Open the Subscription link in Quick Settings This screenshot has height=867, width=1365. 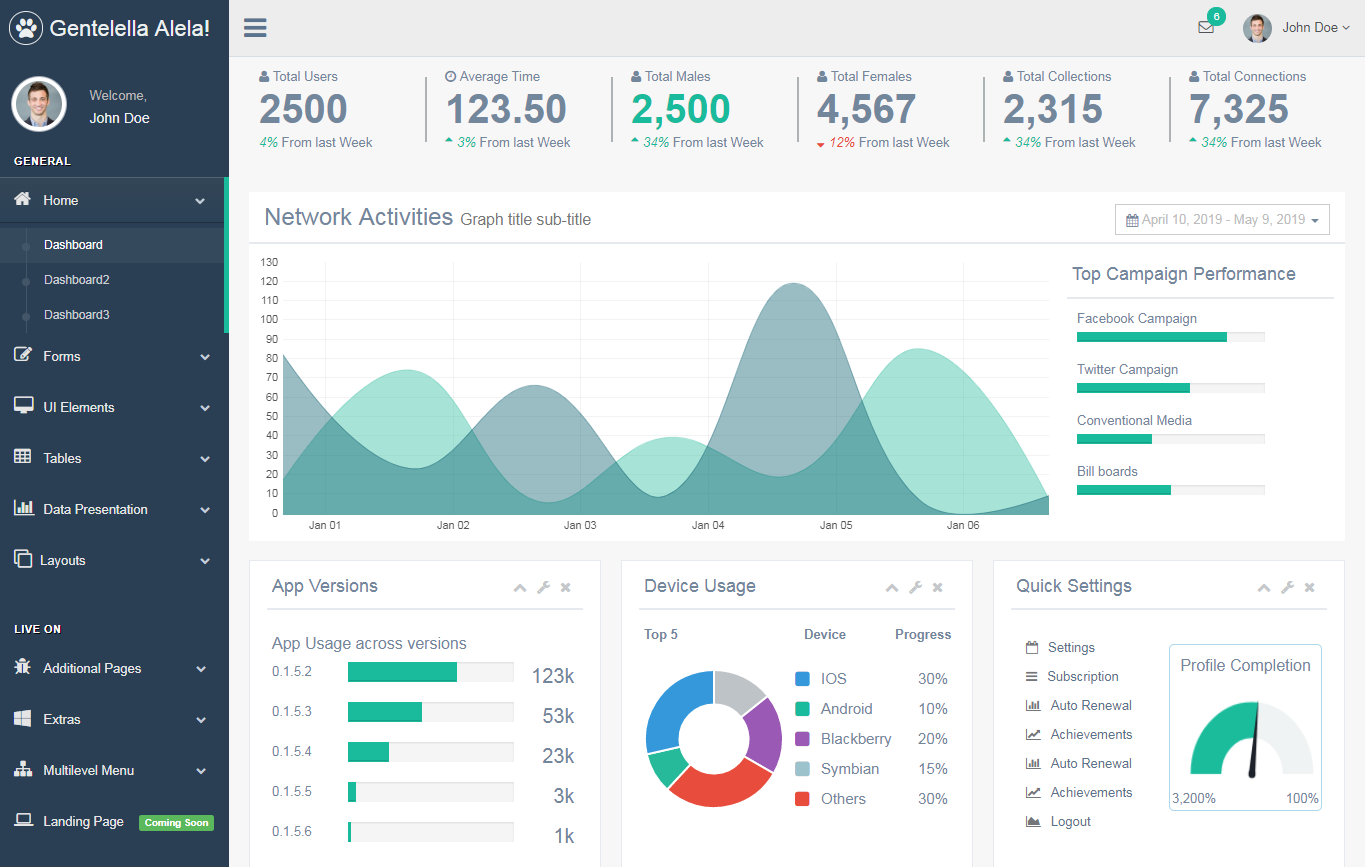tap(1082, 677)
